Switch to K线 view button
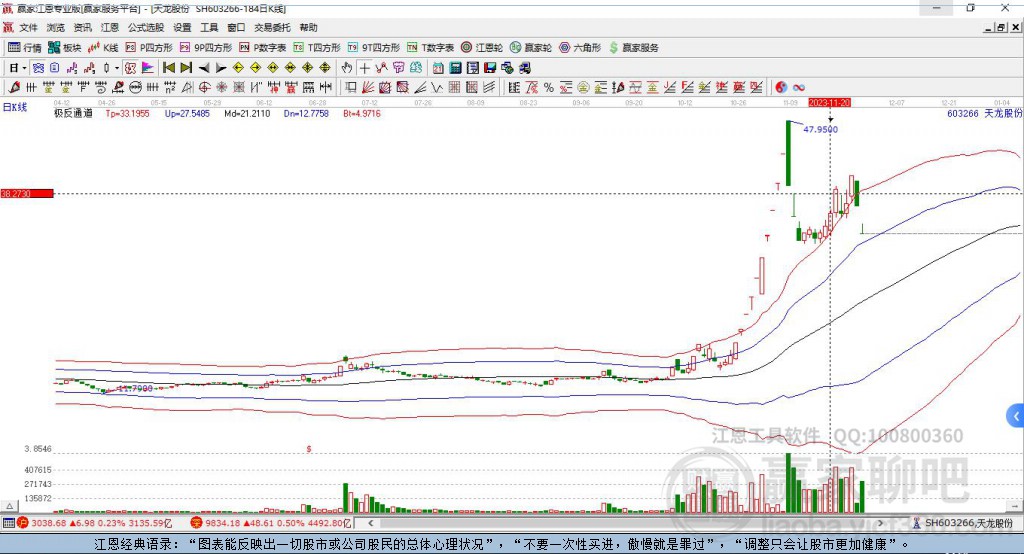 pyautogui.click(x=103, y=48)
